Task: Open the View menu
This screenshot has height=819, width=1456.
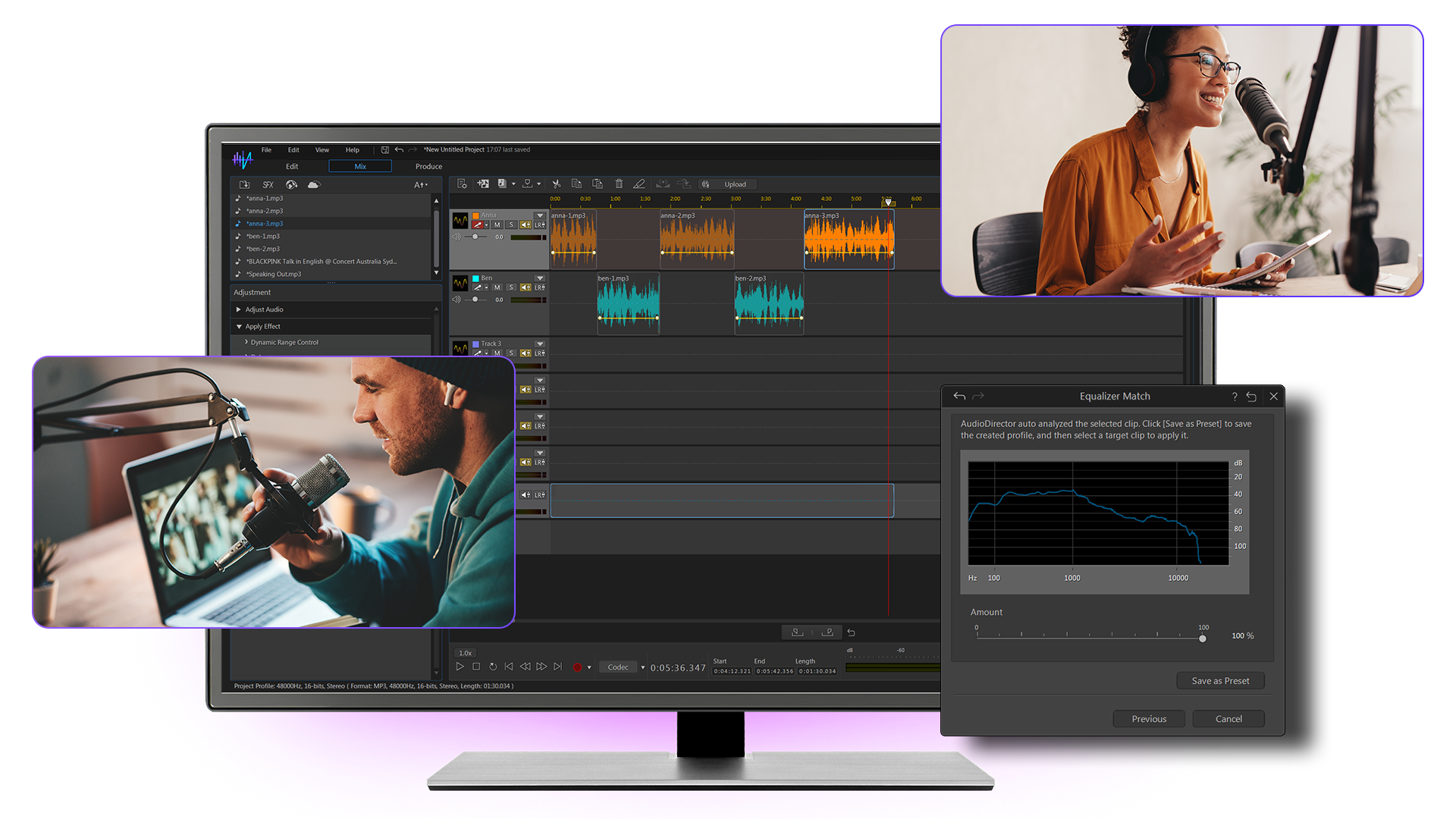Action: point(322,150)
